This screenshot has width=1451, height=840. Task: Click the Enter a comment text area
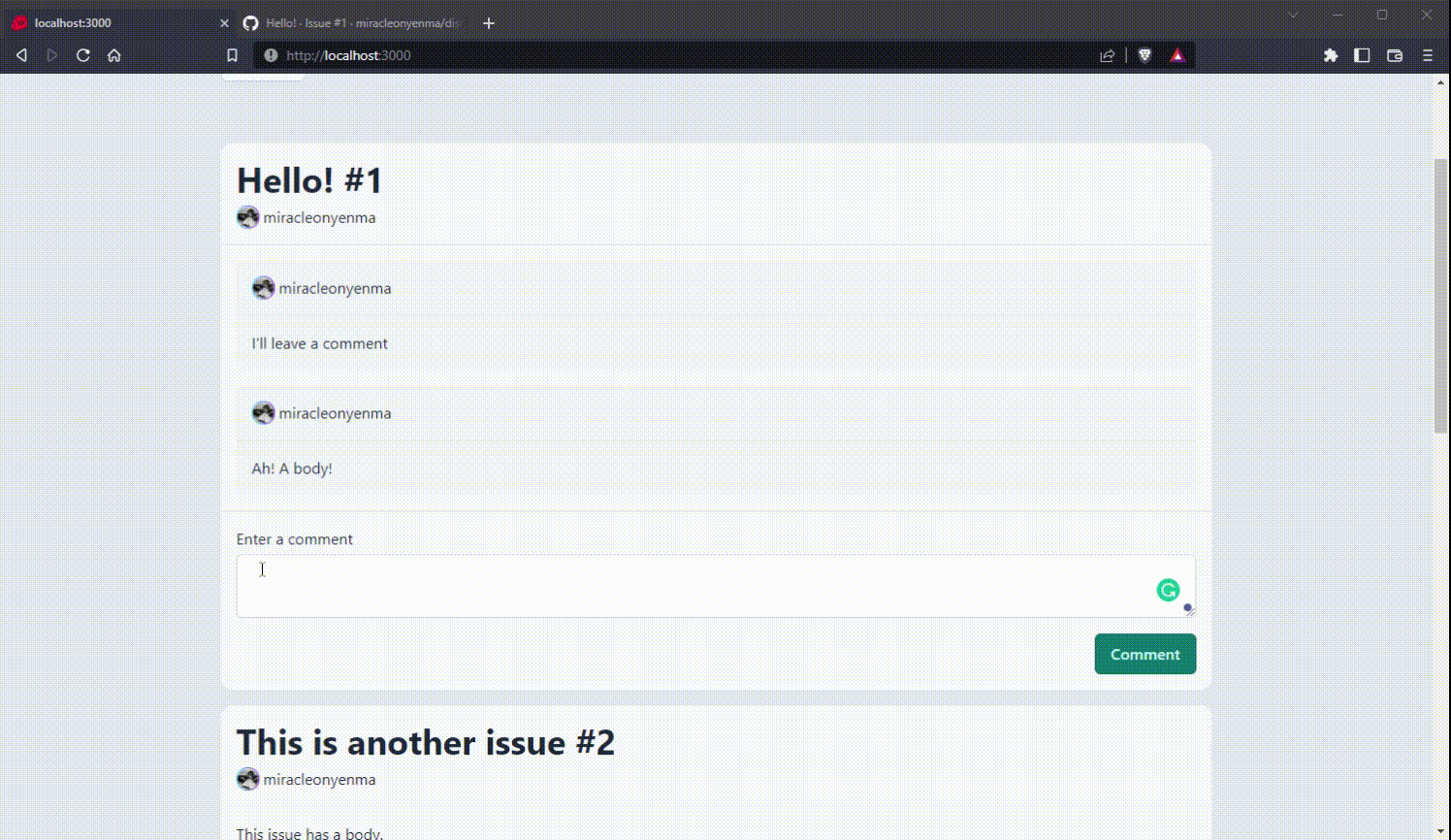pyautogui.click(x=716, y=586)
